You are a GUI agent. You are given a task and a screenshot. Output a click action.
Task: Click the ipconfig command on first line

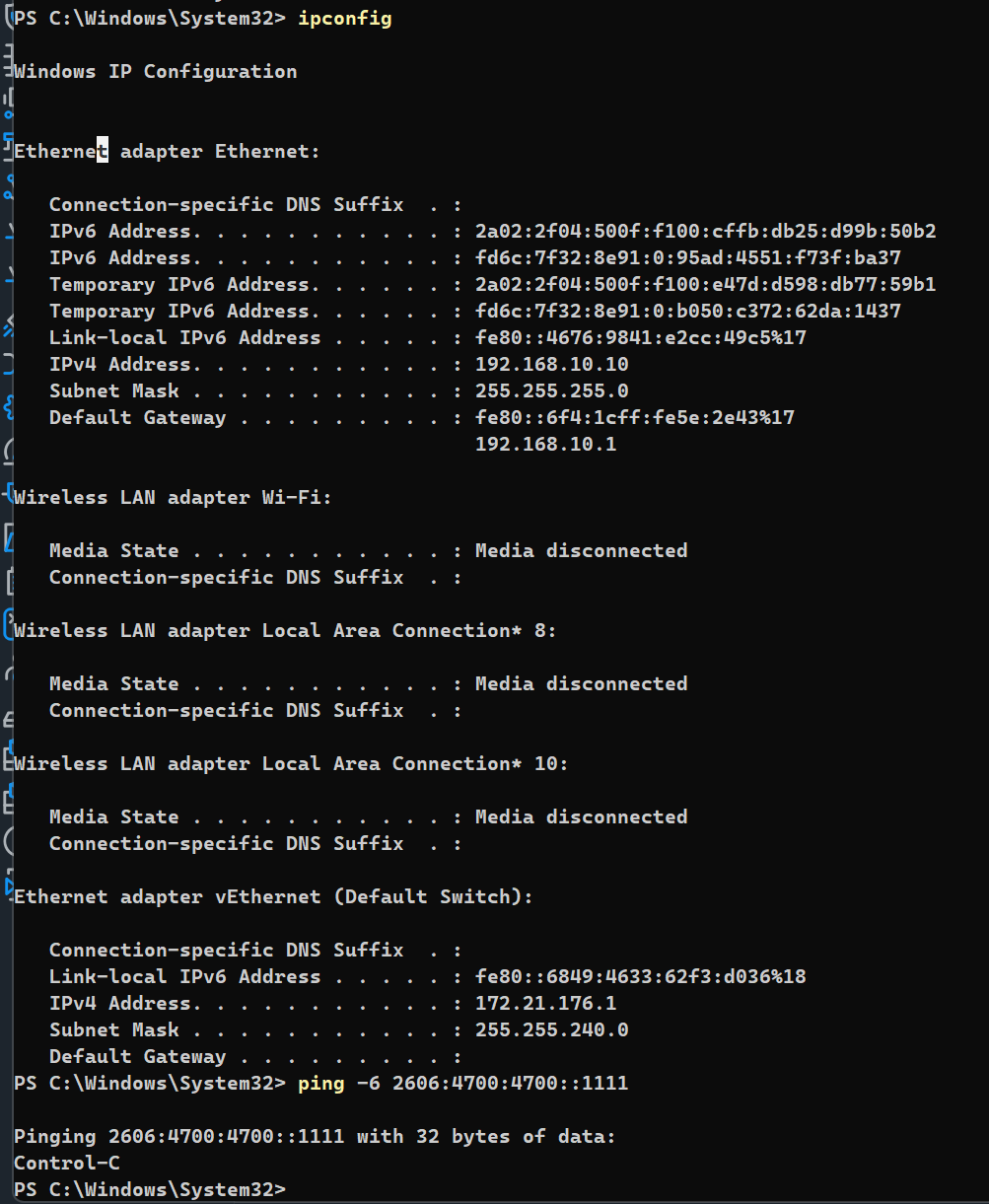coord(344,19)
